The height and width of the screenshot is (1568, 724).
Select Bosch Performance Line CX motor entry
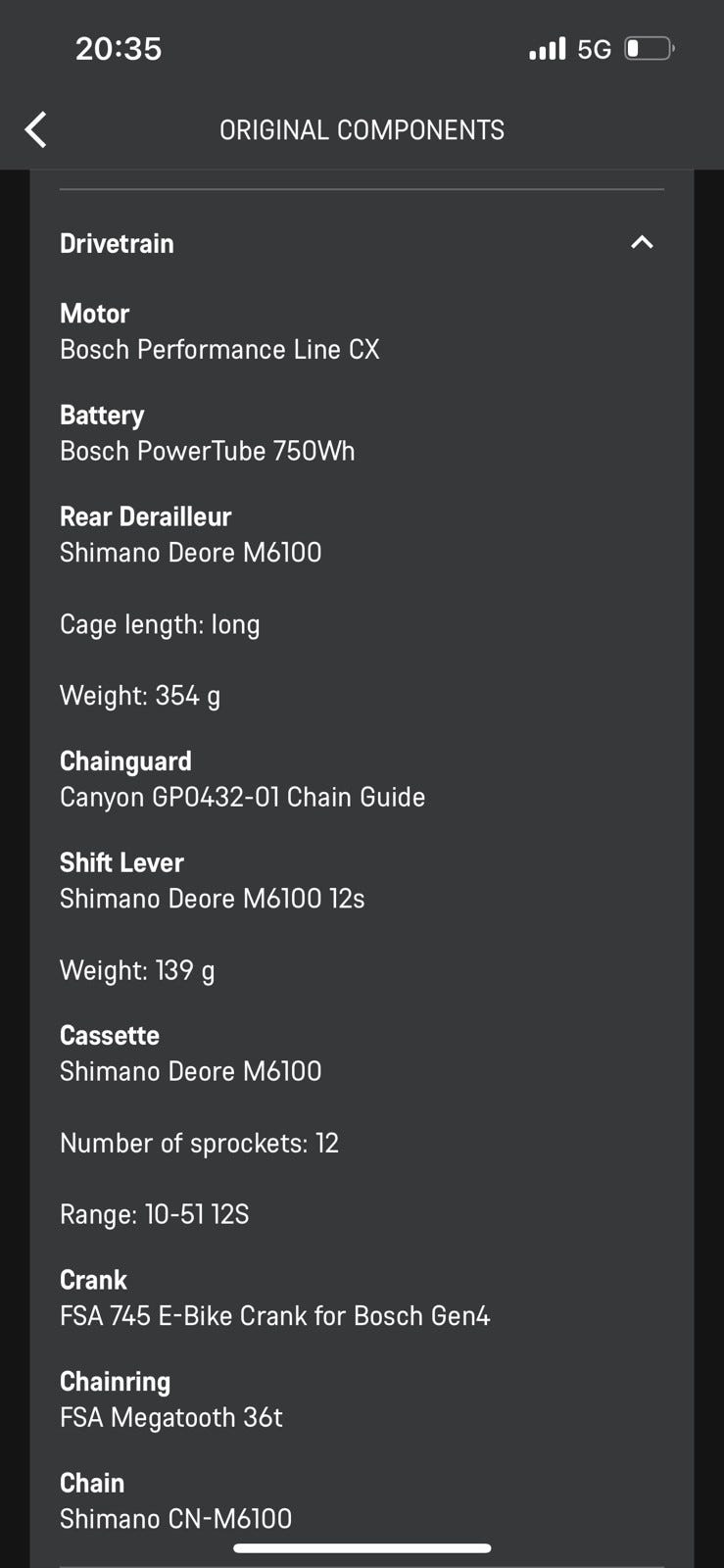219,349
